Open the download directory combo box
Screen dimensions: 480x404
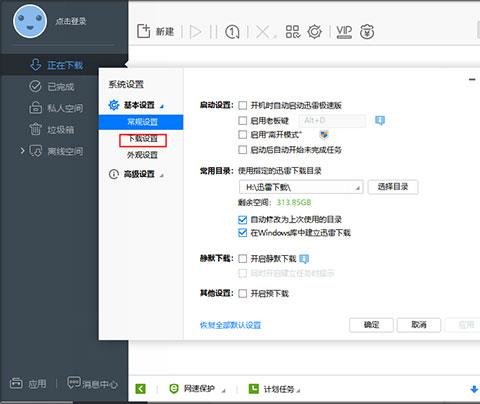coord(301,187)
